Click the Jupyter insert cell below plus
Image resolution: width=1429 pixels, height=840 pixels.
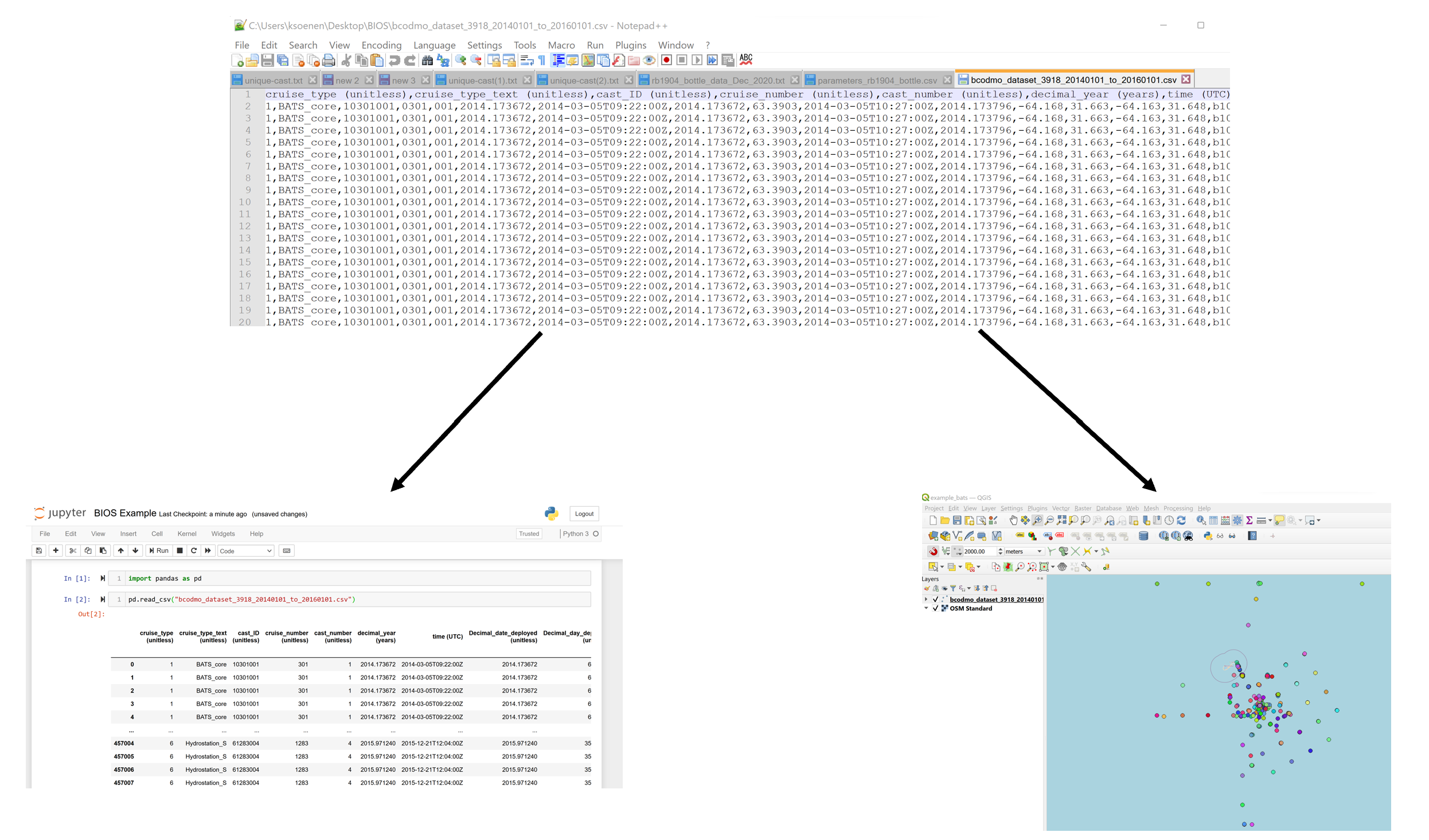(x=56, y=550)
